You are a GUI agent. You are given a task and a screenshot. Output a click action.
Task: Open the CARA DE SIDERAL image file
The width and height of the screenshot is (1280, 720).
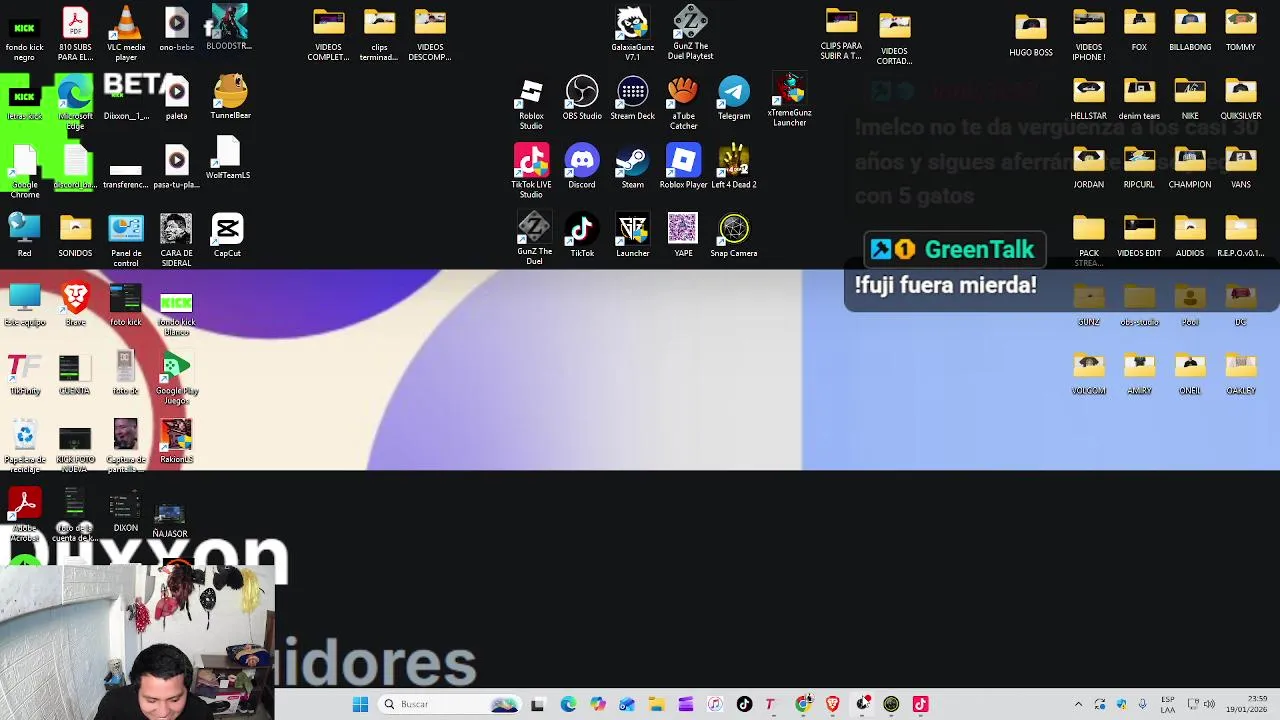click(176, 240)
